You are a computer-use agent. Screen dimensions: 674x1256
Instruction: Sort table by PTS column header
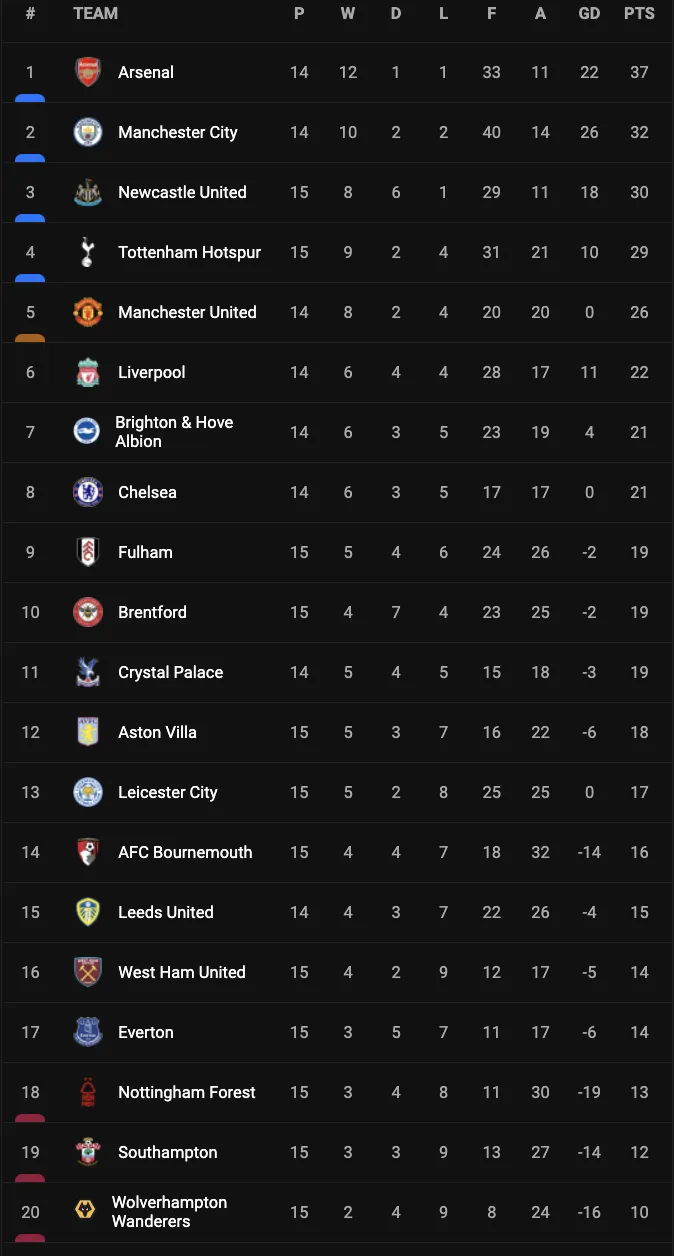pos(639,14)
